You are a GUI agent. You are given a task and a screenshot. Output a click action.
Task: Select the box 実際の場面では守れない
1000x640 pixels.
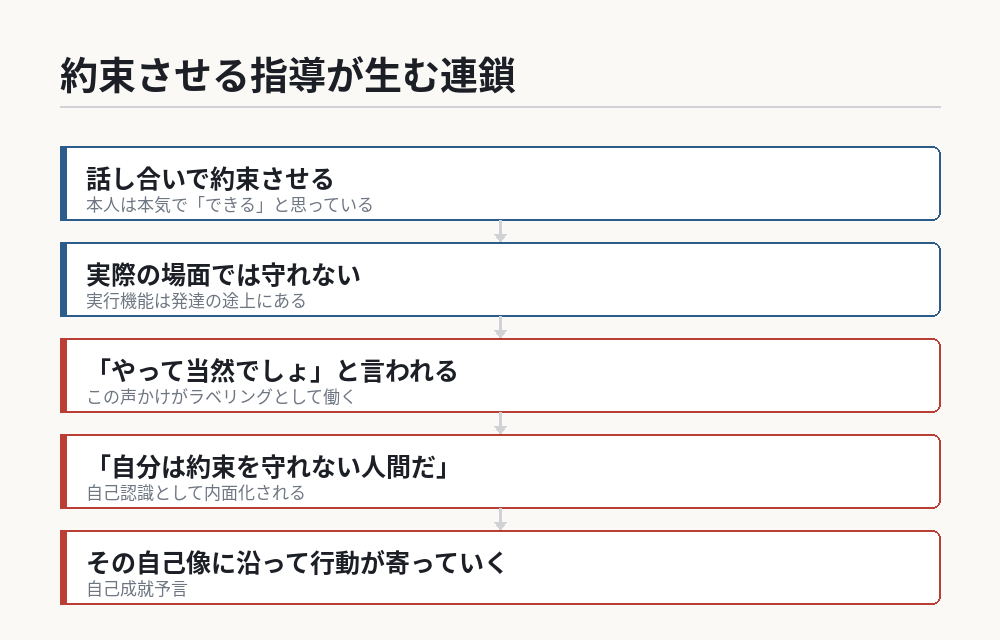[500, 279]
